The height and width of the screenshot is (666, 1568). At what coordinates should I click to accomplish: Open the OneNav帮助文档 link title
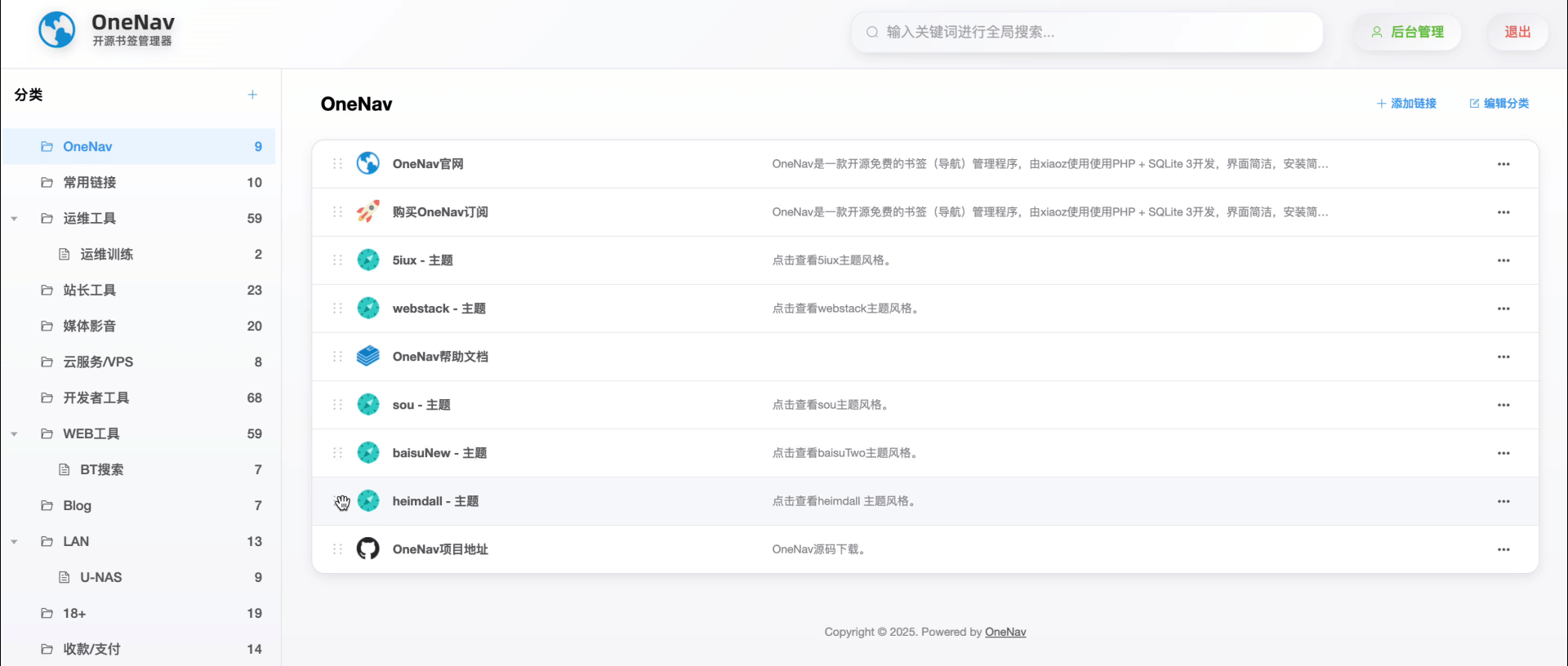pyautogui.click(x=440, y=356)
